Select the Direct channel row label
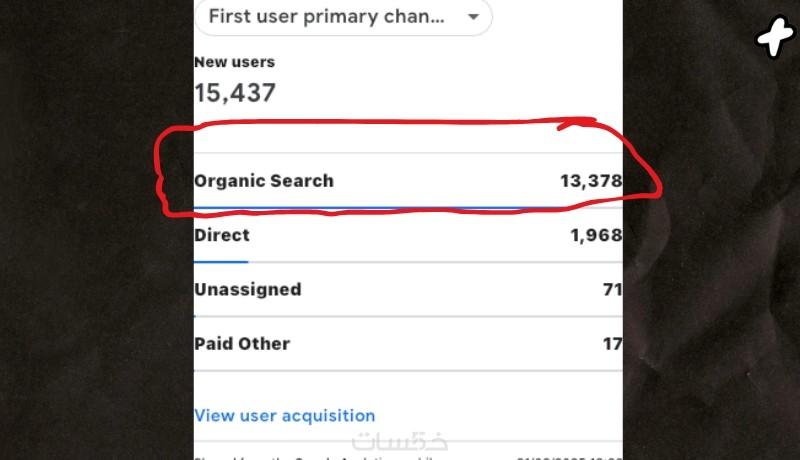The image size is (800, 460). [222, 235]
